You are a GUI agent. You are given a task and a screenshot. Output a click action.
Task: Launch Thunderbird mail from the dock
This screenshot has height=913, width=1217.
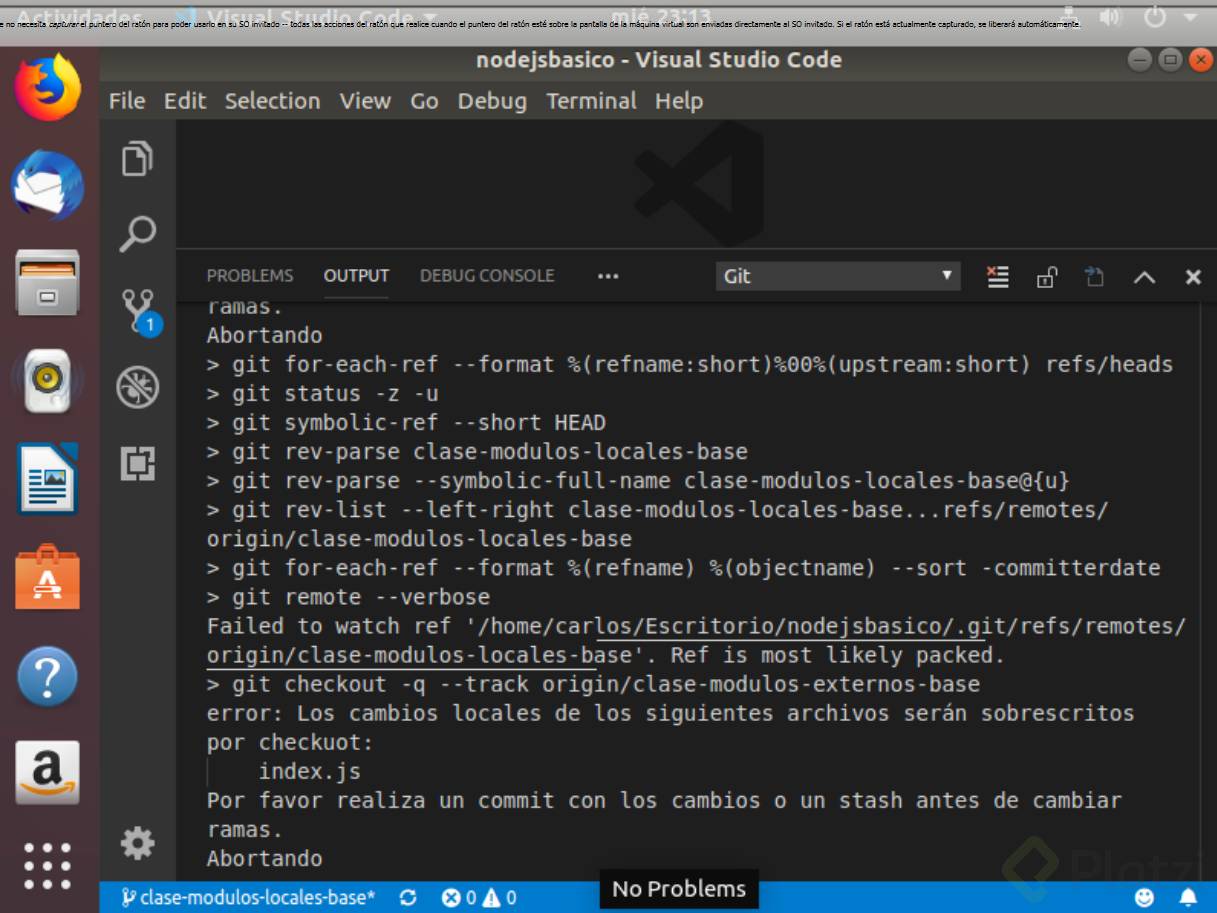point(47,186)
